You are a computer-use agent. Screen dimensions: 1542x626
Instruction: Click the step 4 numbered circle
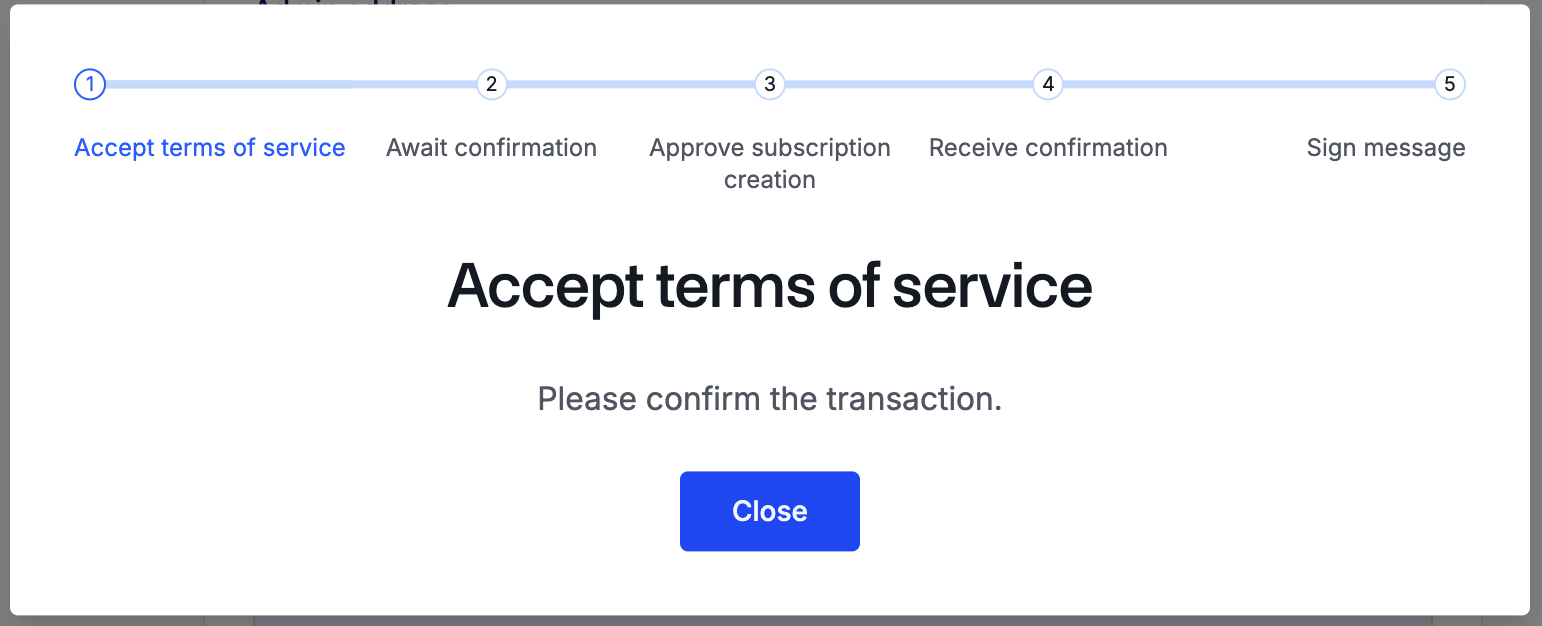pos(1047,85)
